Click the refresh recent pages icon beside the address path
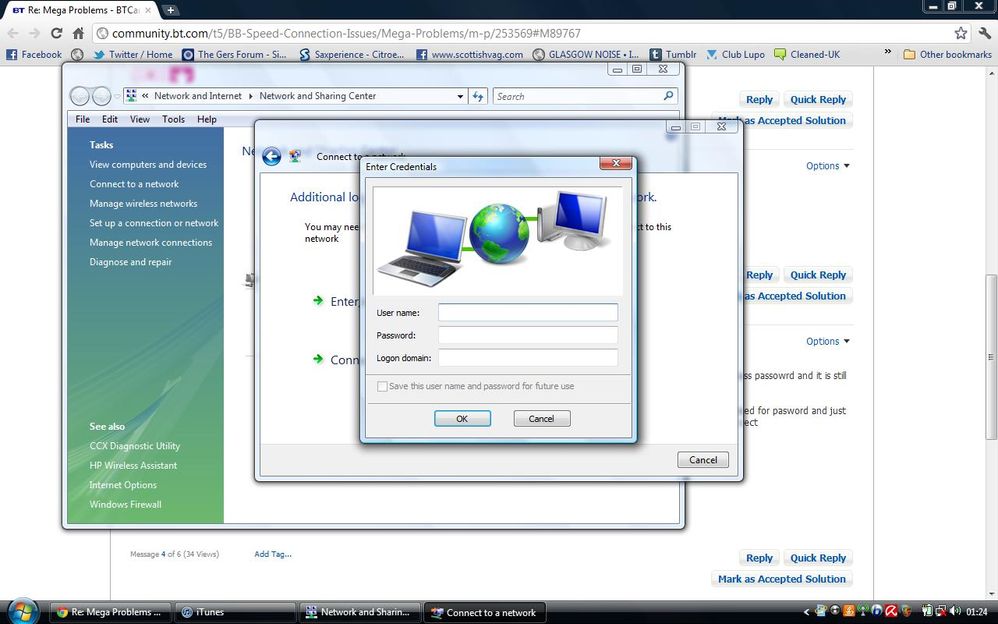 (x=477, y=96)
